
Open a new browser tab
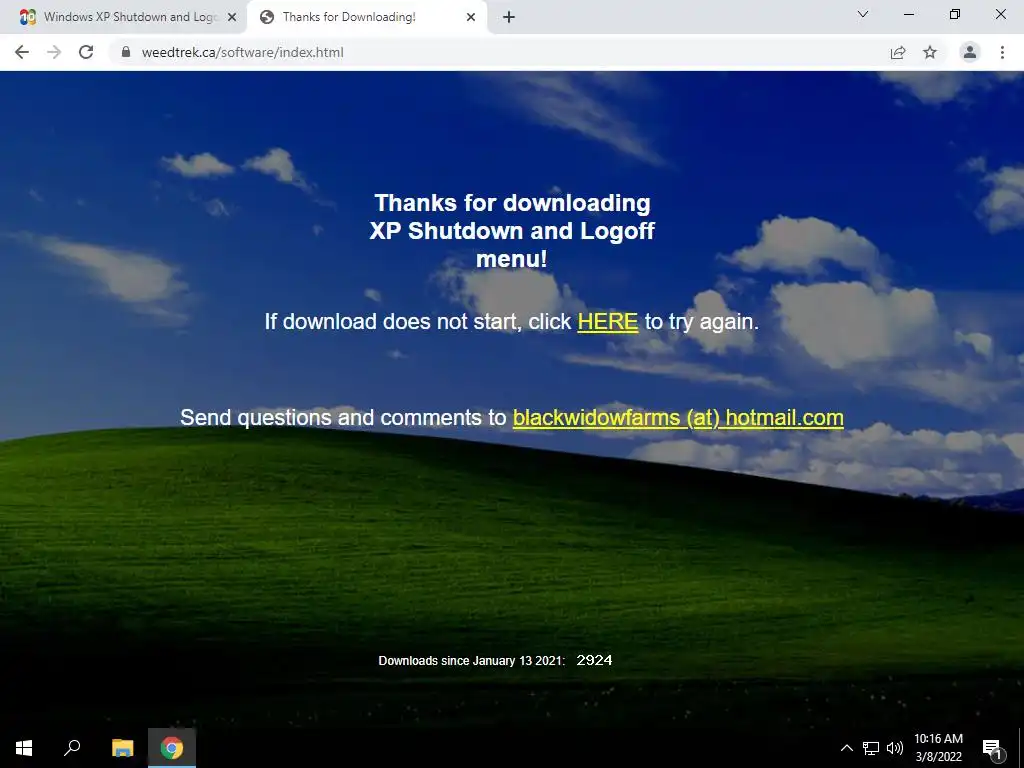coord(509,17)
